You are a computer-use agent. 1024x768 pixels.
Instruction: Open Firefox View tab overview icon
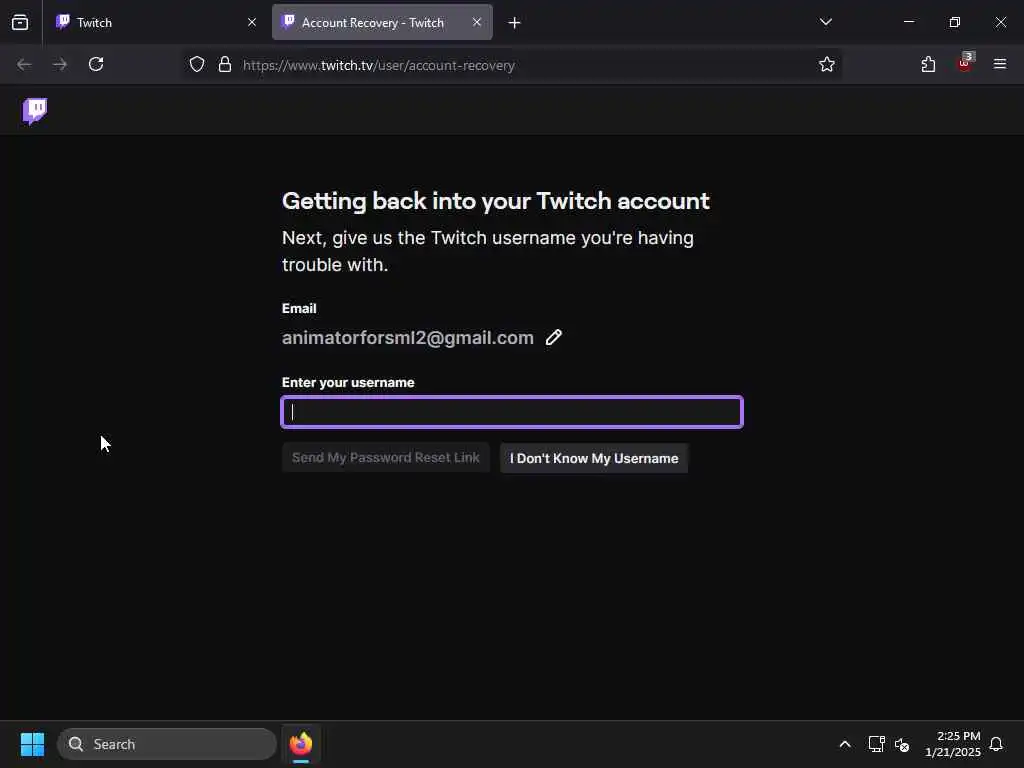20,22
